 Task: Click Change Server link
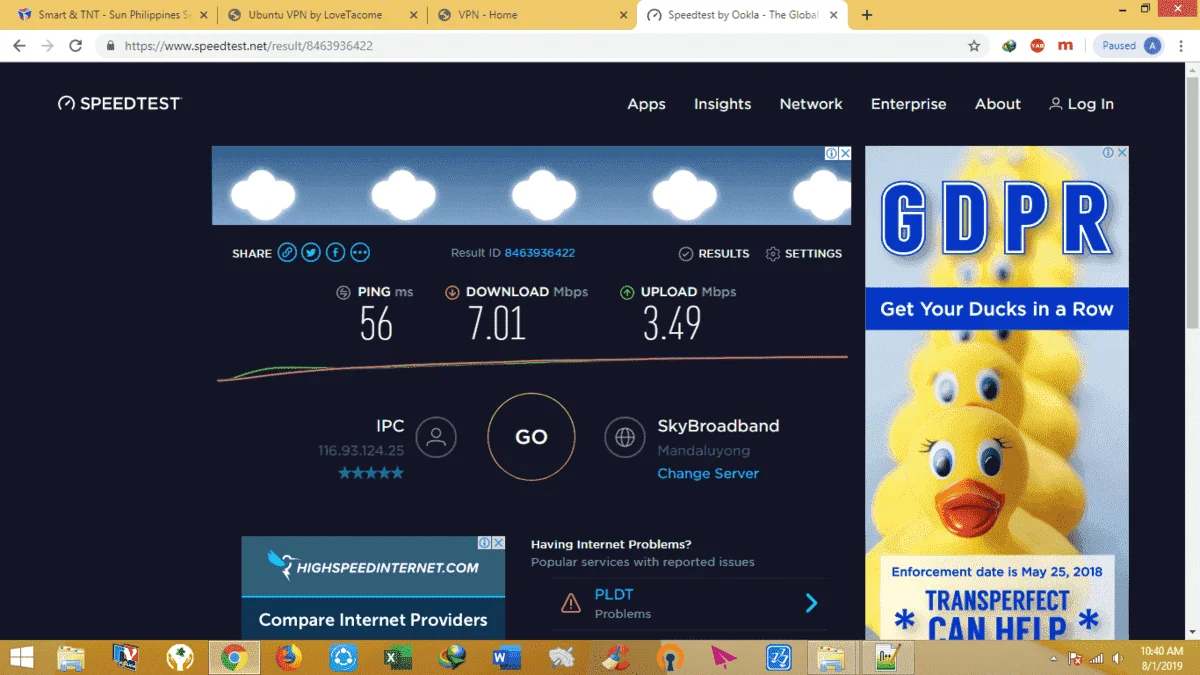point(708,473)
